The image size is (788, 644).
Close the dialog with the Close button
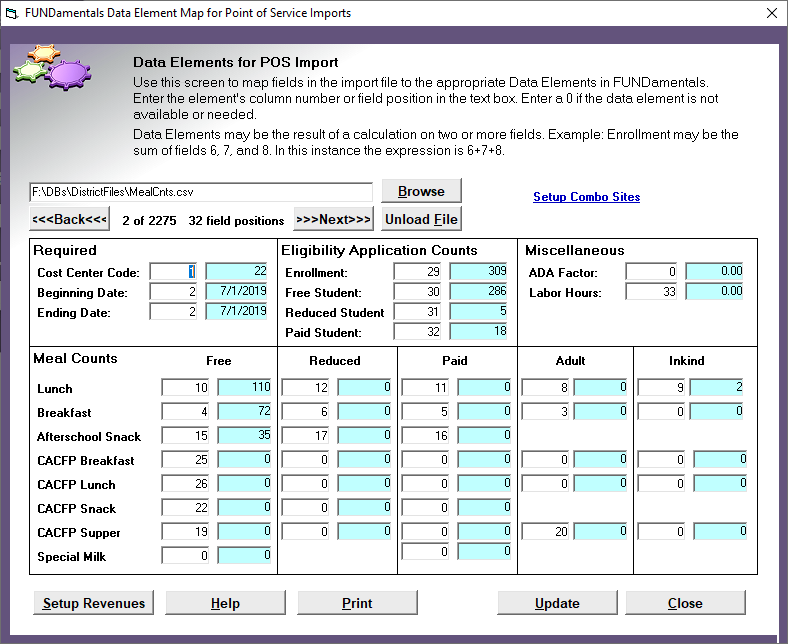(685, 603)
